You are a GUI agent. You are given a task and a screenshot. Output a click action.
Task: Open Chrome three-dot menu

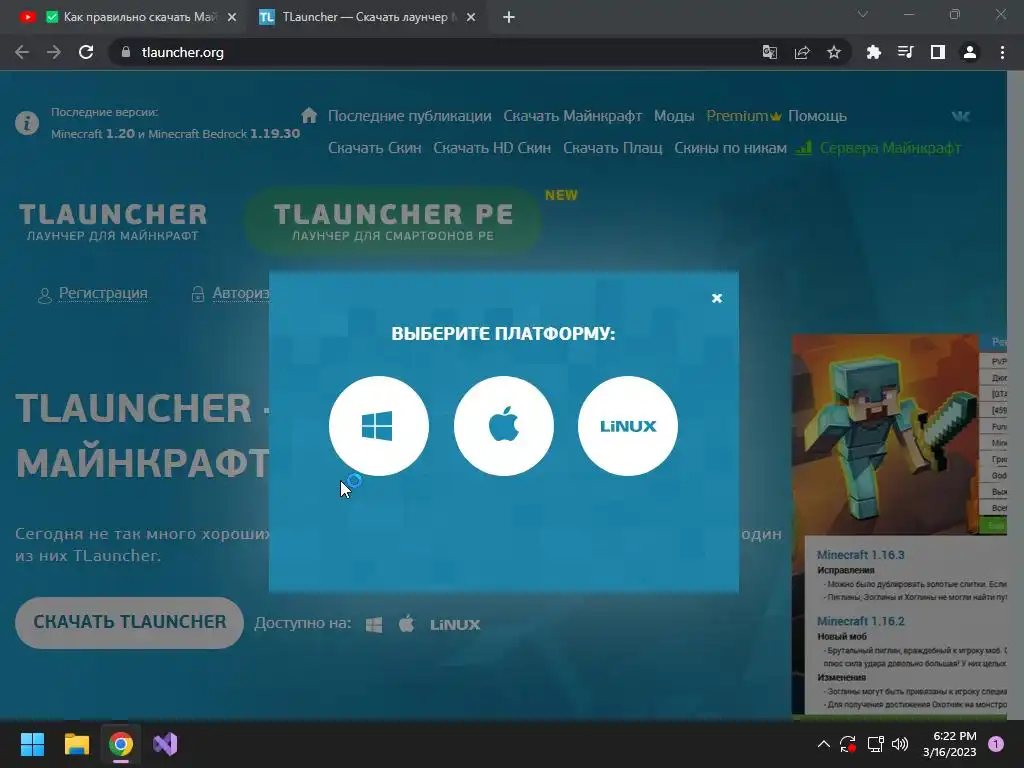[1002, 52]
